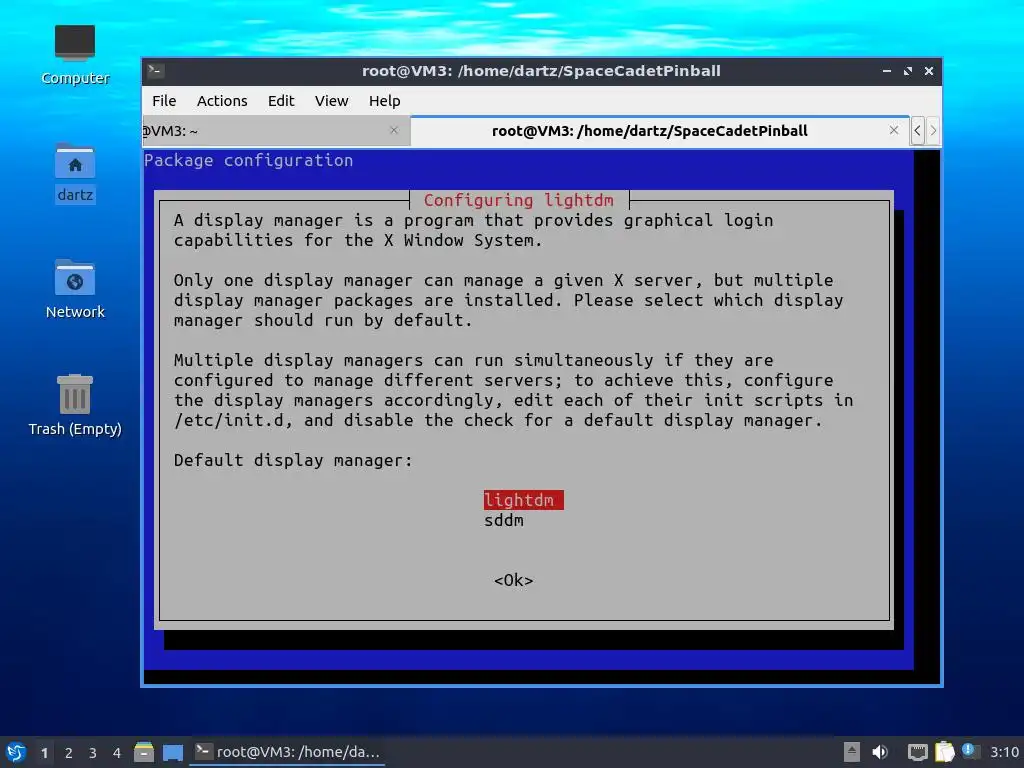Switch to workspace 4
Screen dimensions: 1024x768
tap(117, 753)
